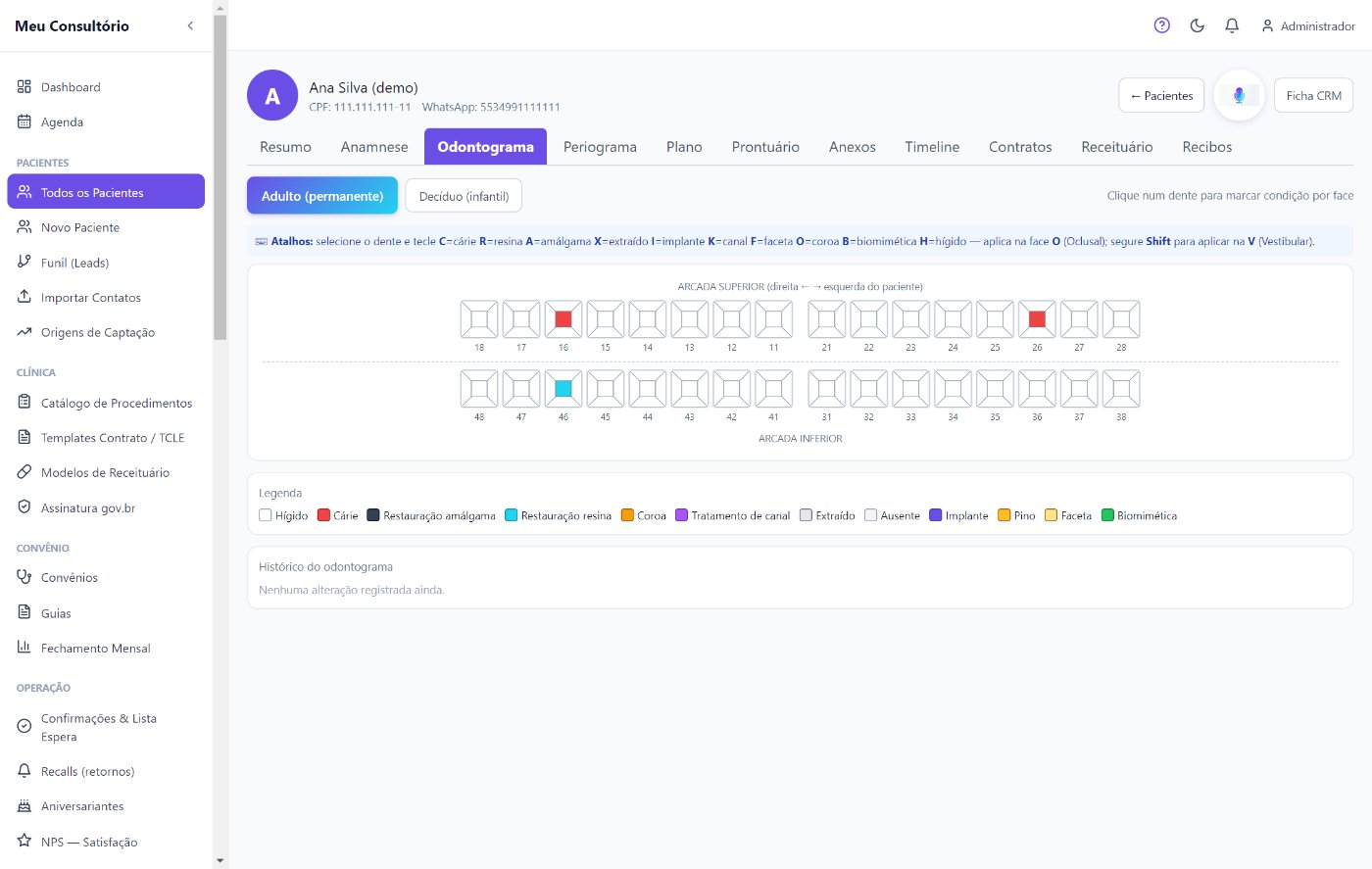The width and height of the screenshot is (1372, 869).
Task: Select tooth 31 in lower arch
Action: (827, 389)
